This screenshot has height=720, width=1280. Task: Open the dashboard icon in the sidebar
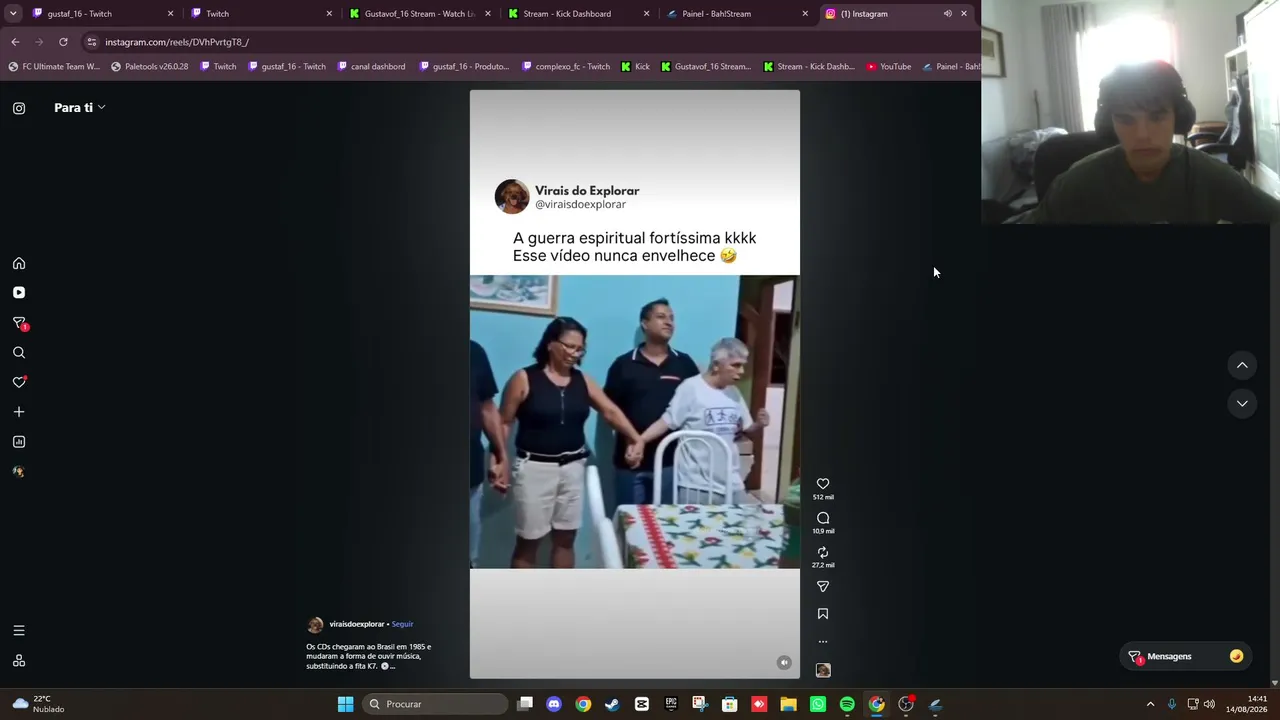(19, 442)
